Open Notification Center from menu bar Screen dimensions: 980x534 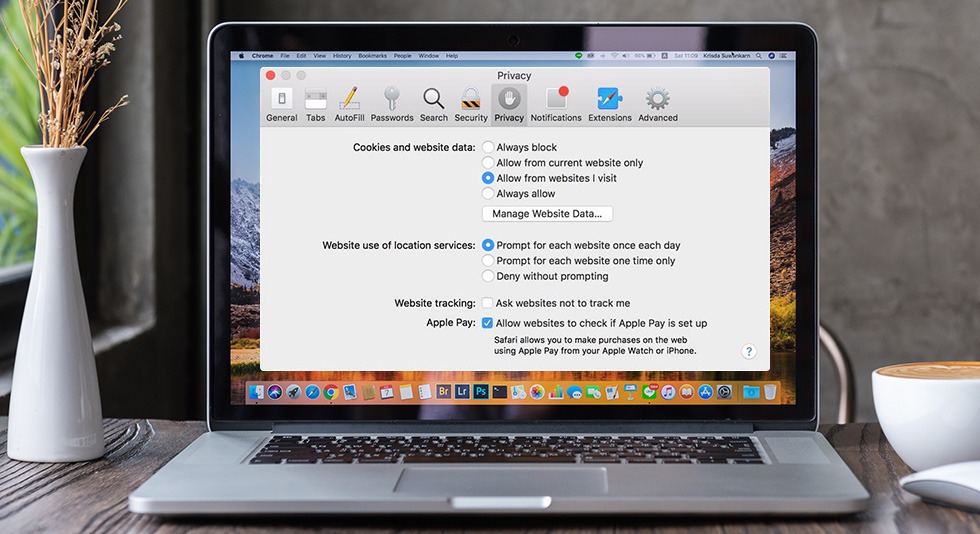pyautogui.click(x=783, y=56)
